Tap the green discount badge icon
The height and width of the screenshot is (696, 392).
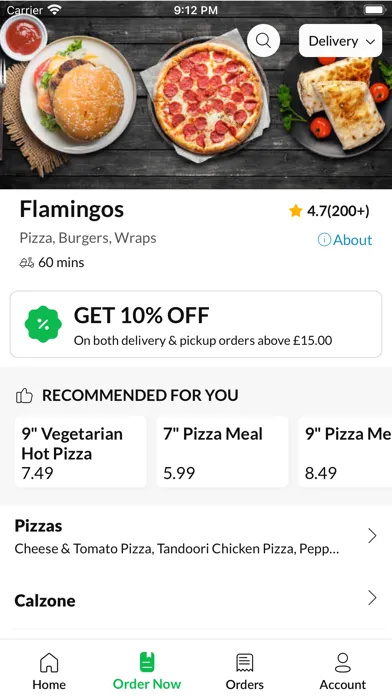[43, 324]
